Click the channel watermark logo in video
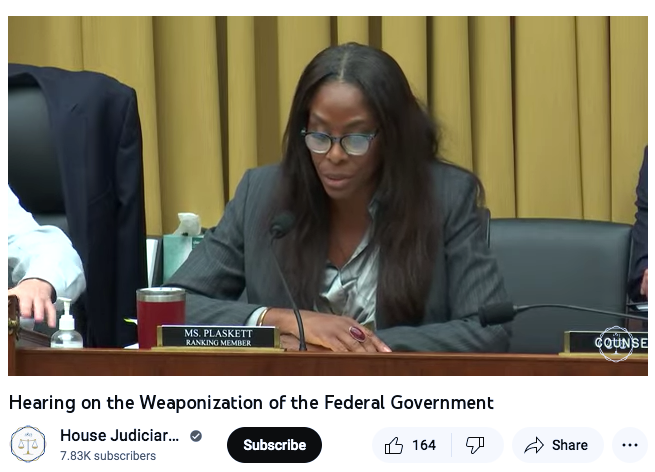Viewport: 655px width, 472px height. point(616,344)
